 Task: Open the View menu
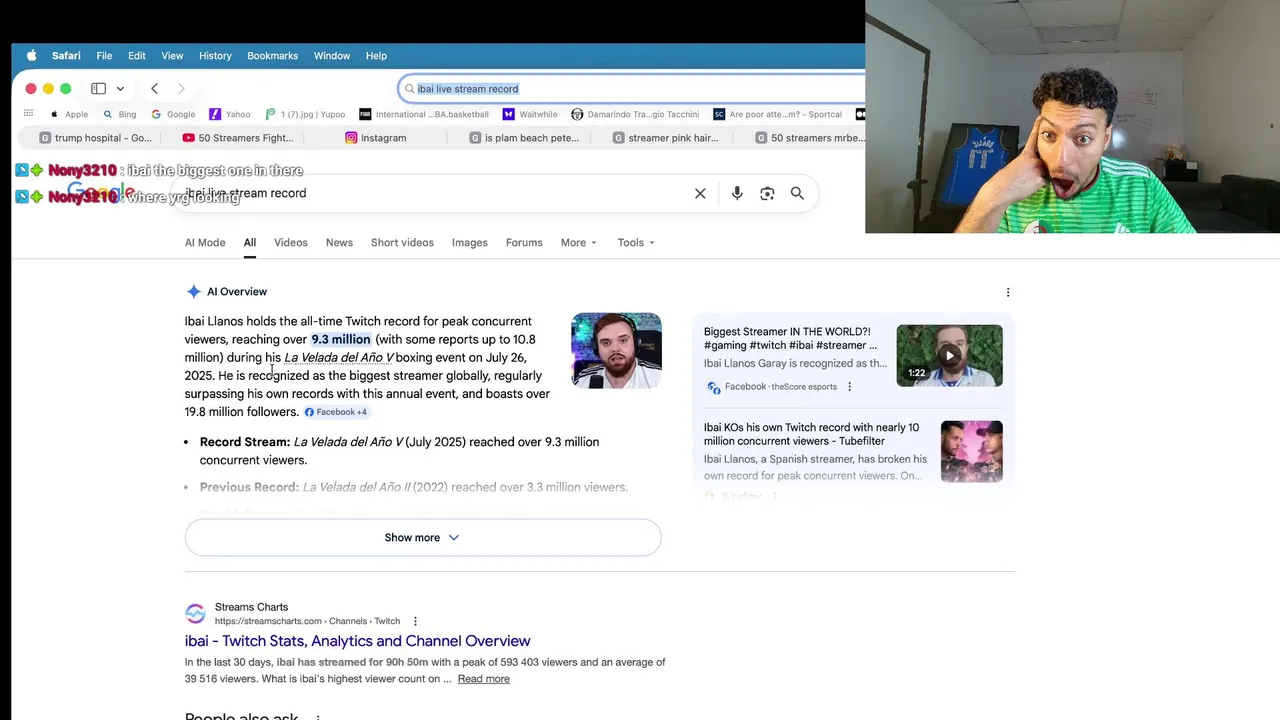coord(172,56)
